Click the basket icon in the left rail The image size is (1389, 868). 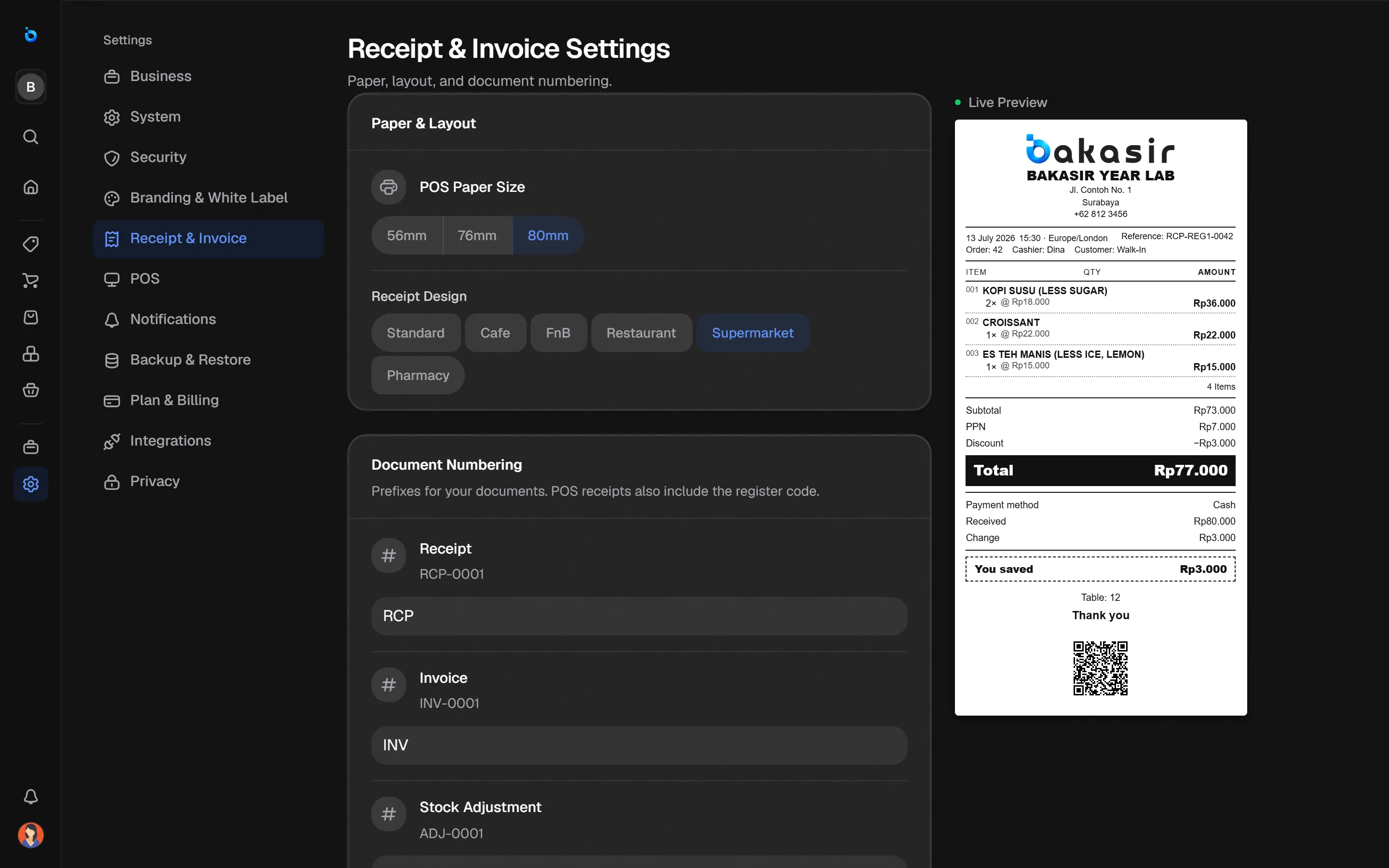[30, 391]
